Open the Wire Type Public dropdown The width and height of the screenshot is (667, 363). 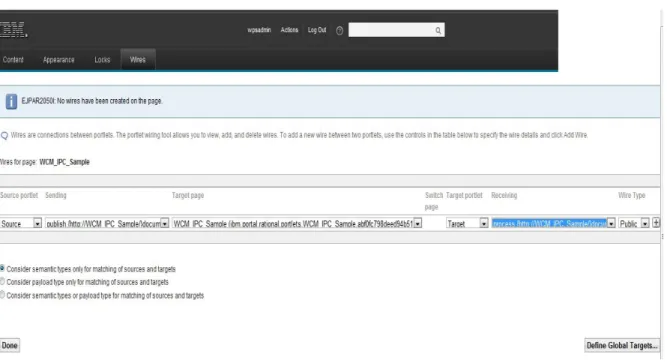click(634, 223)
